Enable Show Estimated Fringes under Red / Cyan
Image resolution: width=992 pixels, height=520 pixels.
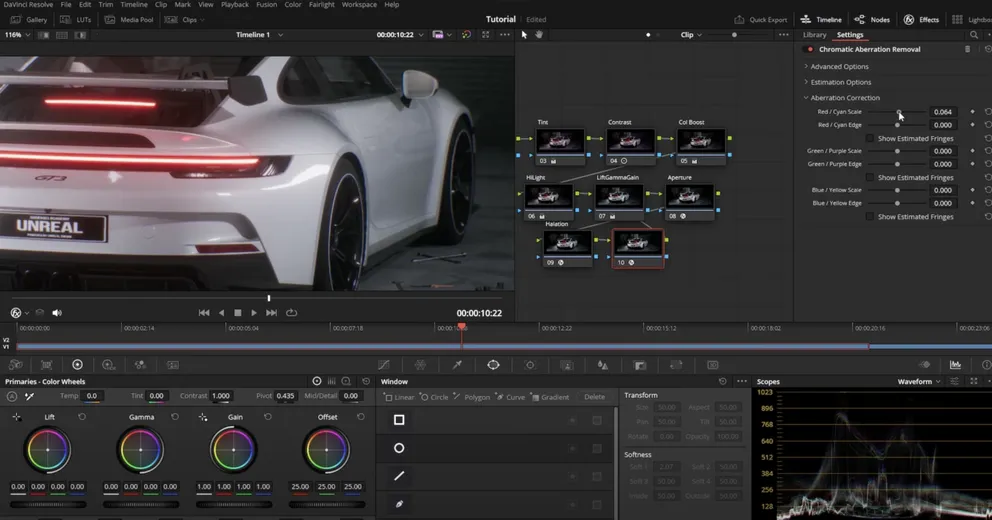(x=870, y=139)
